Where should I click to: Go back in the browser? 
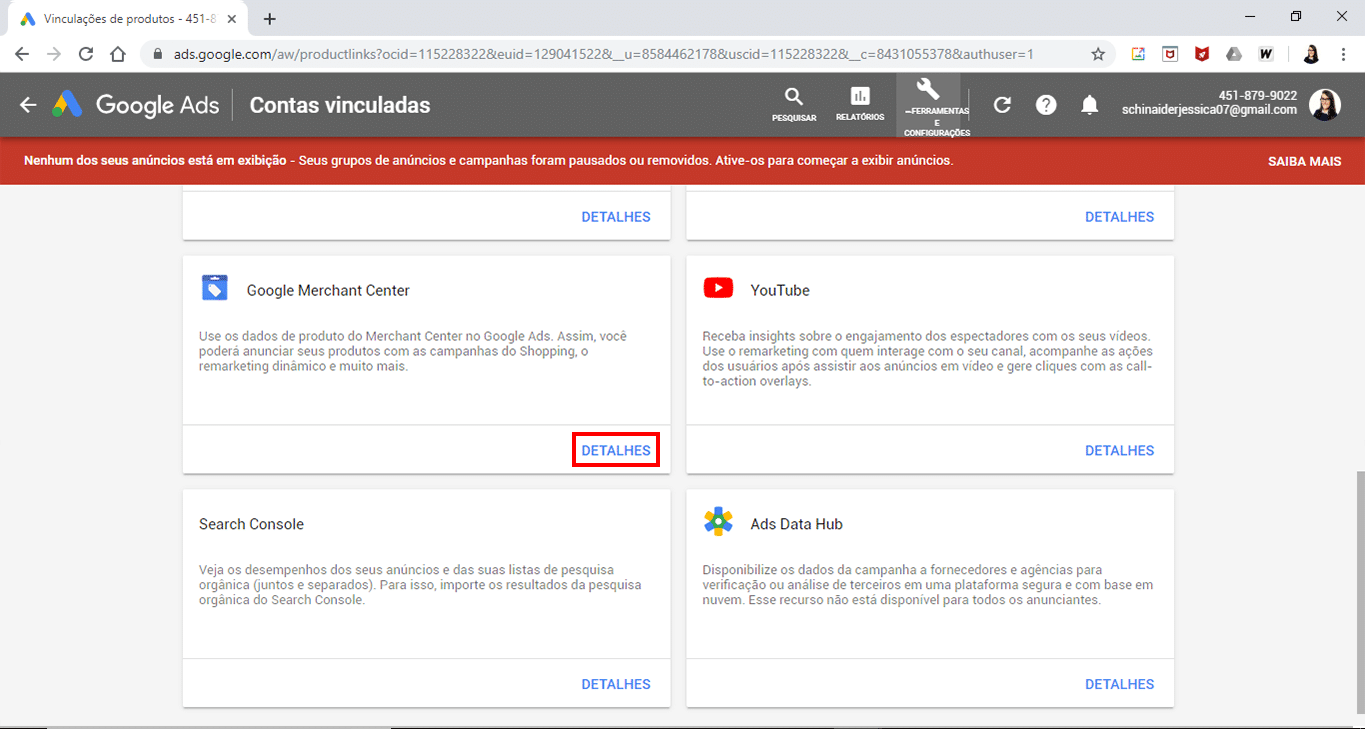point(22,54)
